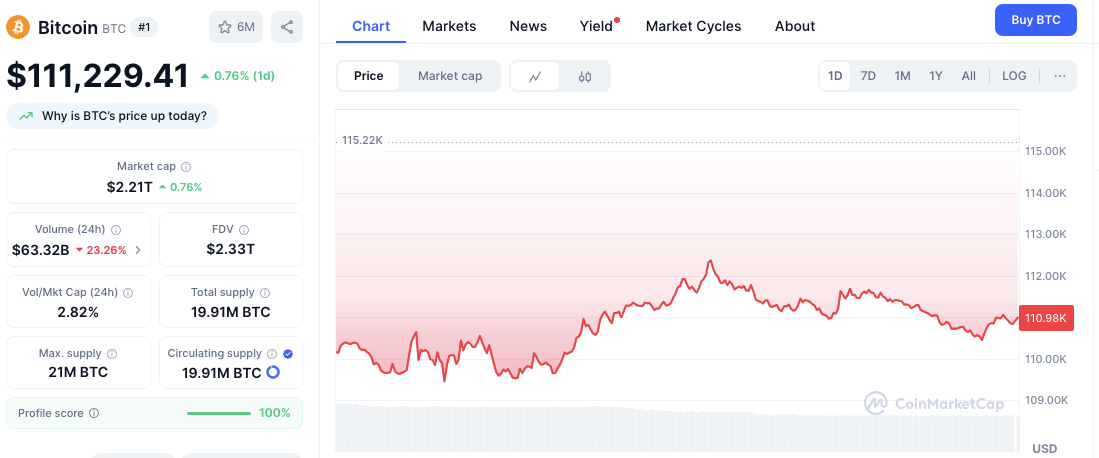Click the Max. supply info icon
Screen dimensions: 1099x458
(112, 354)
